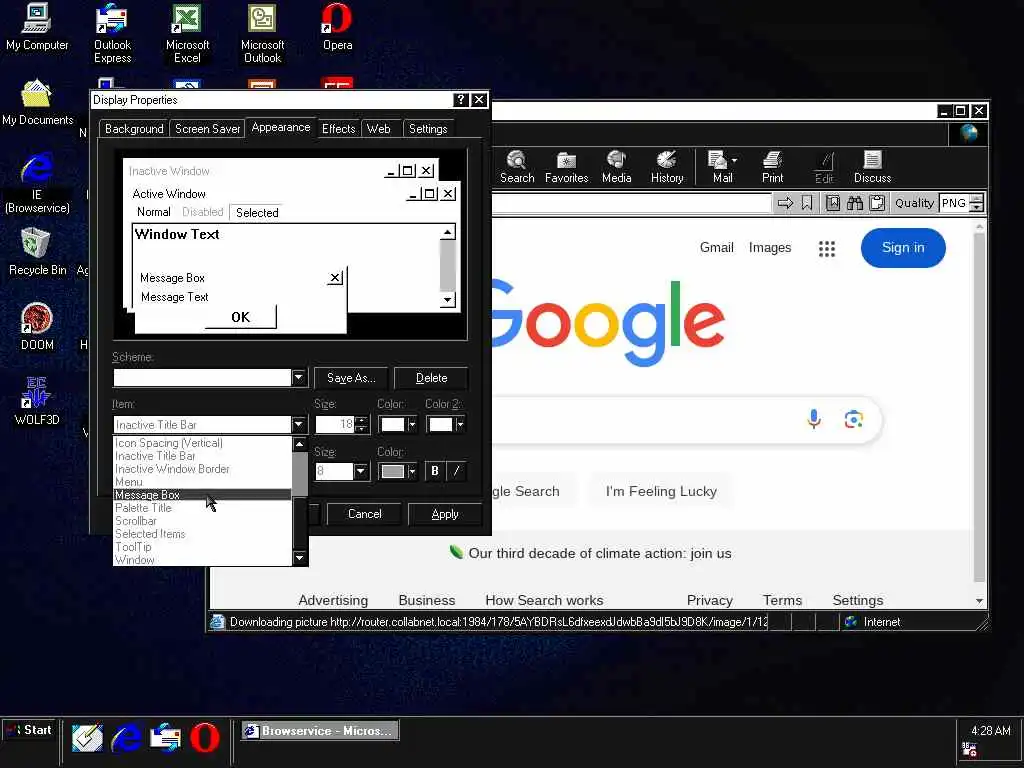Switch to the Web tab
1024x768 pixels.
tap(379, 129)
